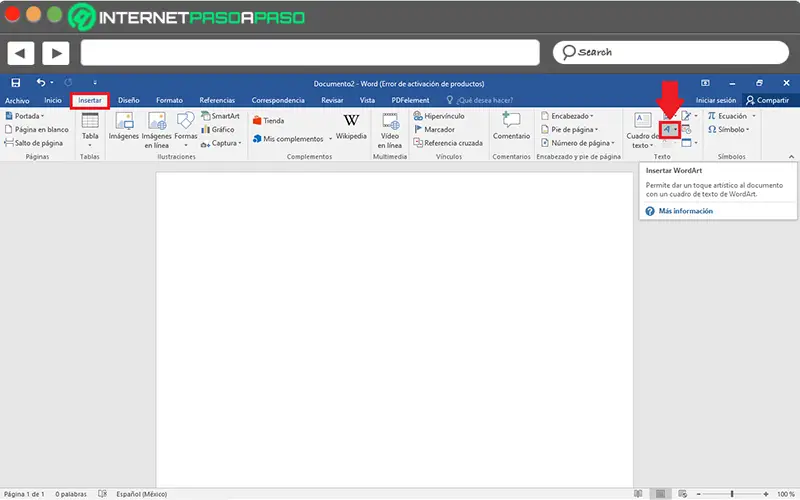The height and width of the screenshot is (500, 800).
Task: Click the ¿Qué desea hacer? search box
Action: point(480,101)
